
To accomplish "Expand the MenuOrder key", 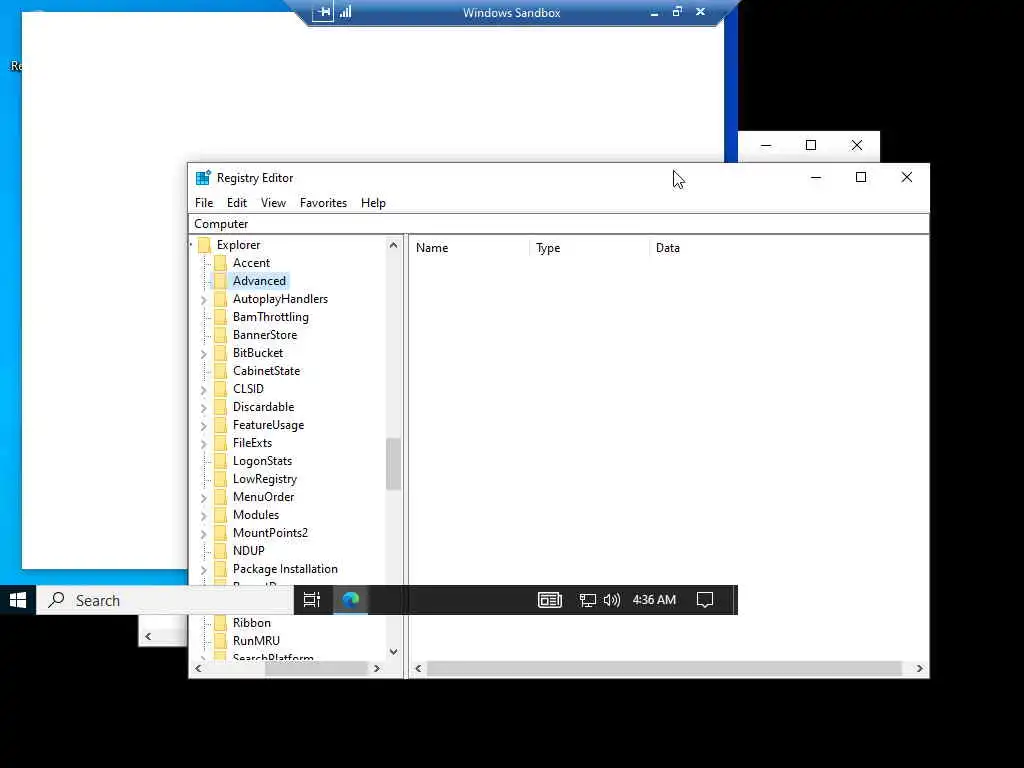I will tap(204, 498).
